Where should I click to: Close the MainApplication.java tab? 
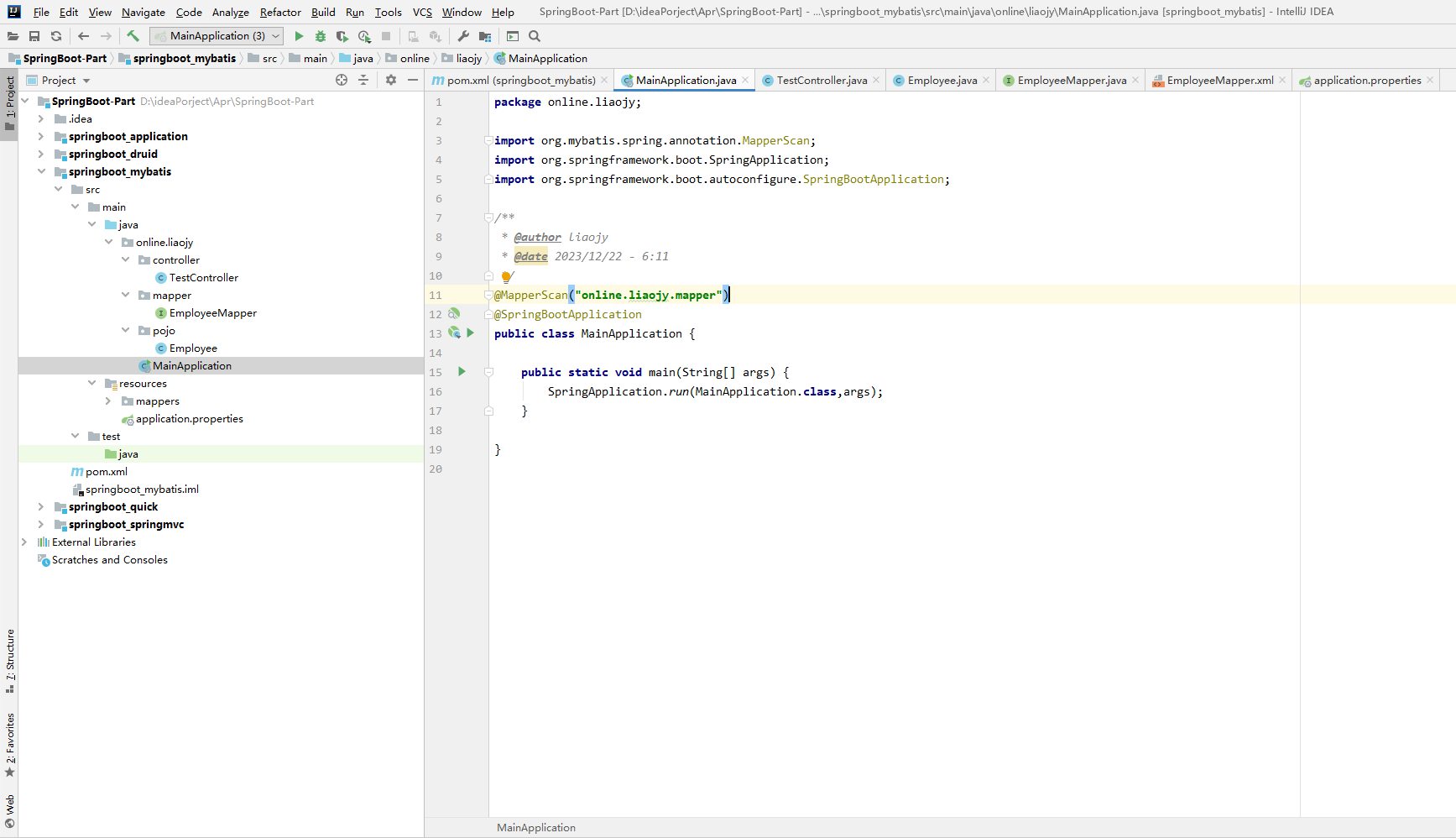(745, 81)
